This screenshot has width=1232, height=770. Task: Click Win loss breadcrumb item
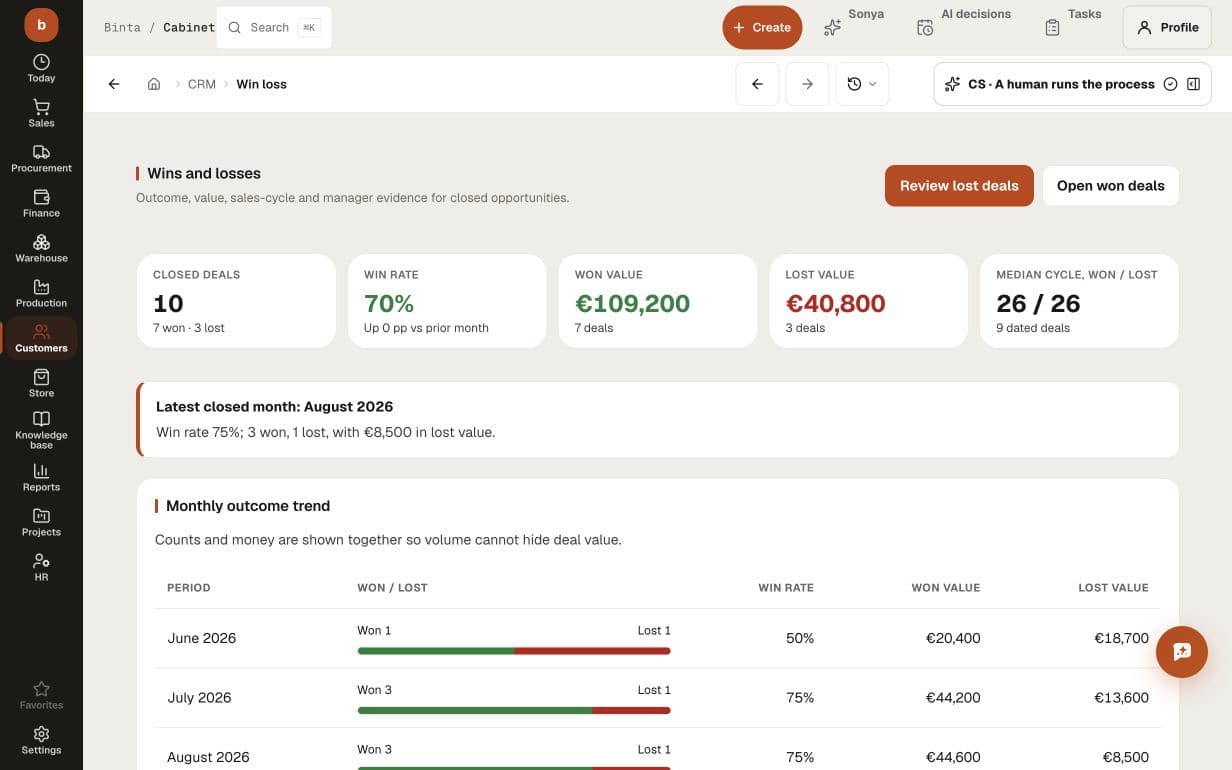(x=261, y=84)
